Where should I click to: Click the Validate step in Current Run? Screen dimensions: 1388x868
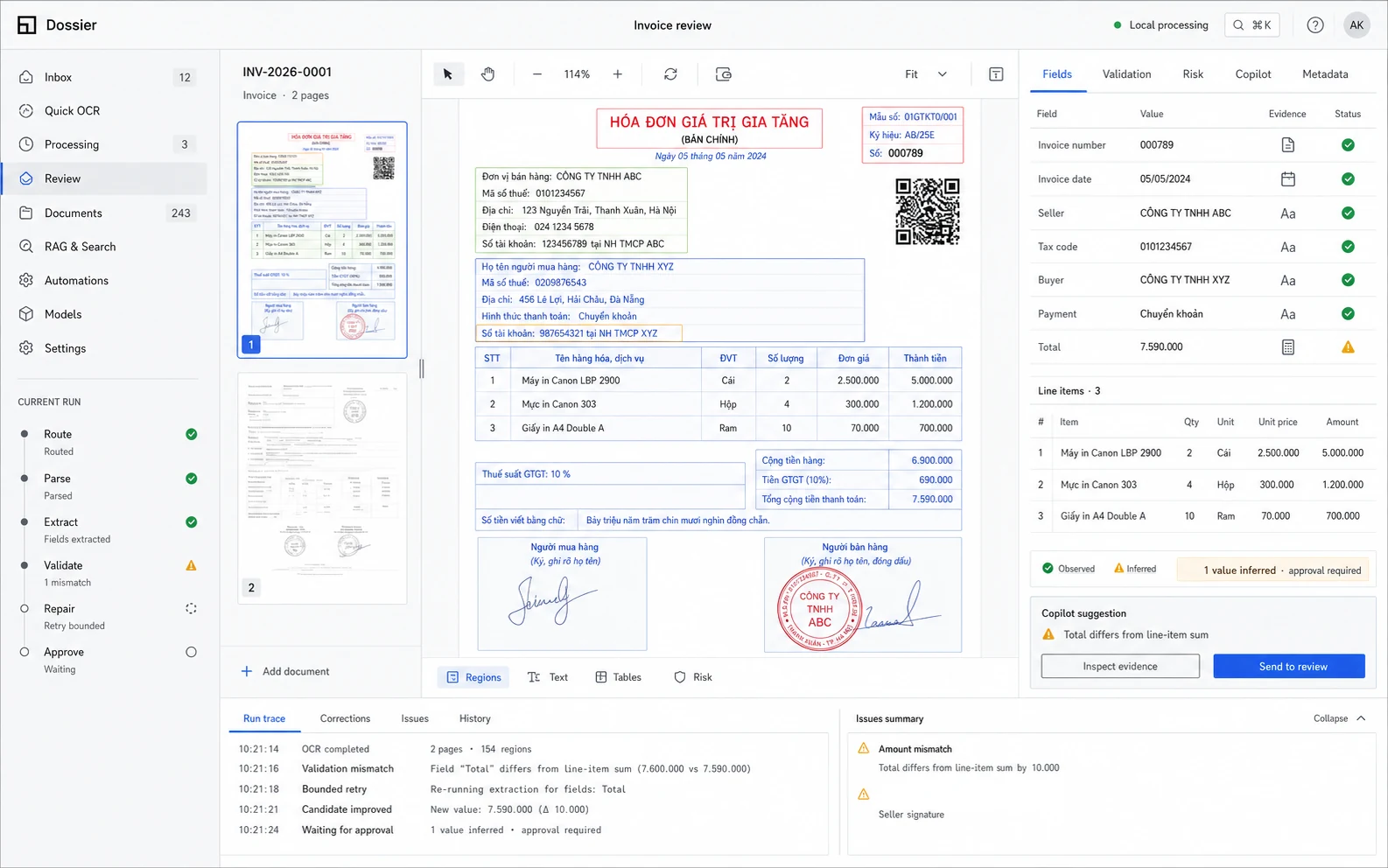(108, 573)
